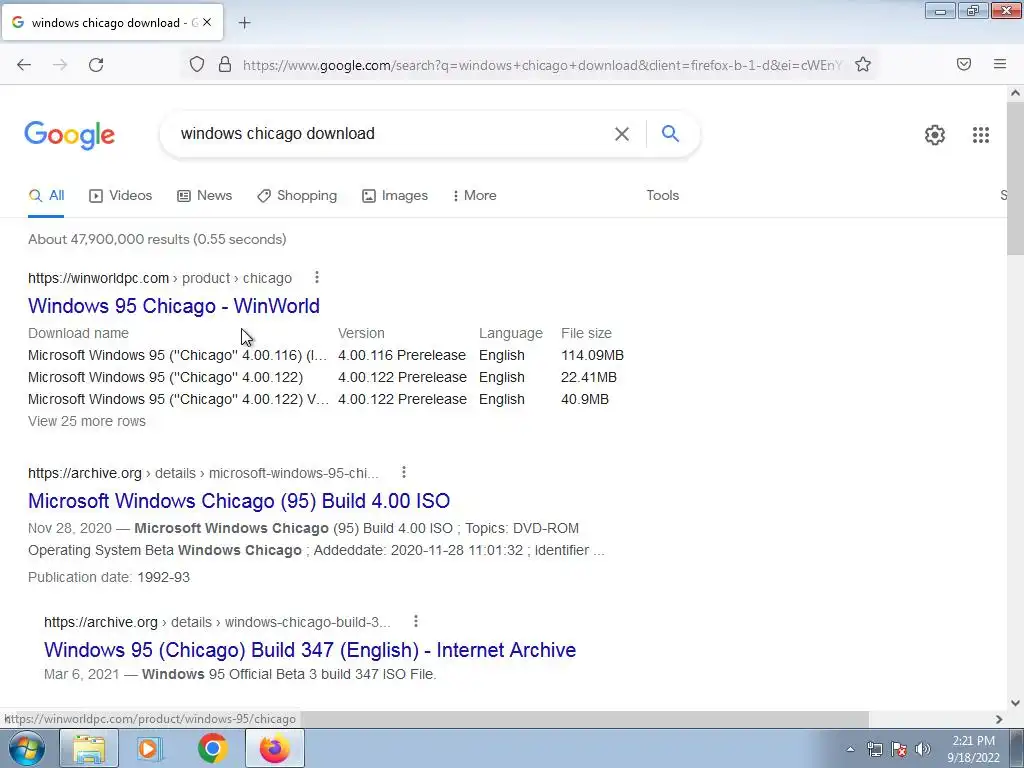Open the Firefox hamburger menu
The image size is (1024, 768).
pyautogui.click(x=1000, y=64)
